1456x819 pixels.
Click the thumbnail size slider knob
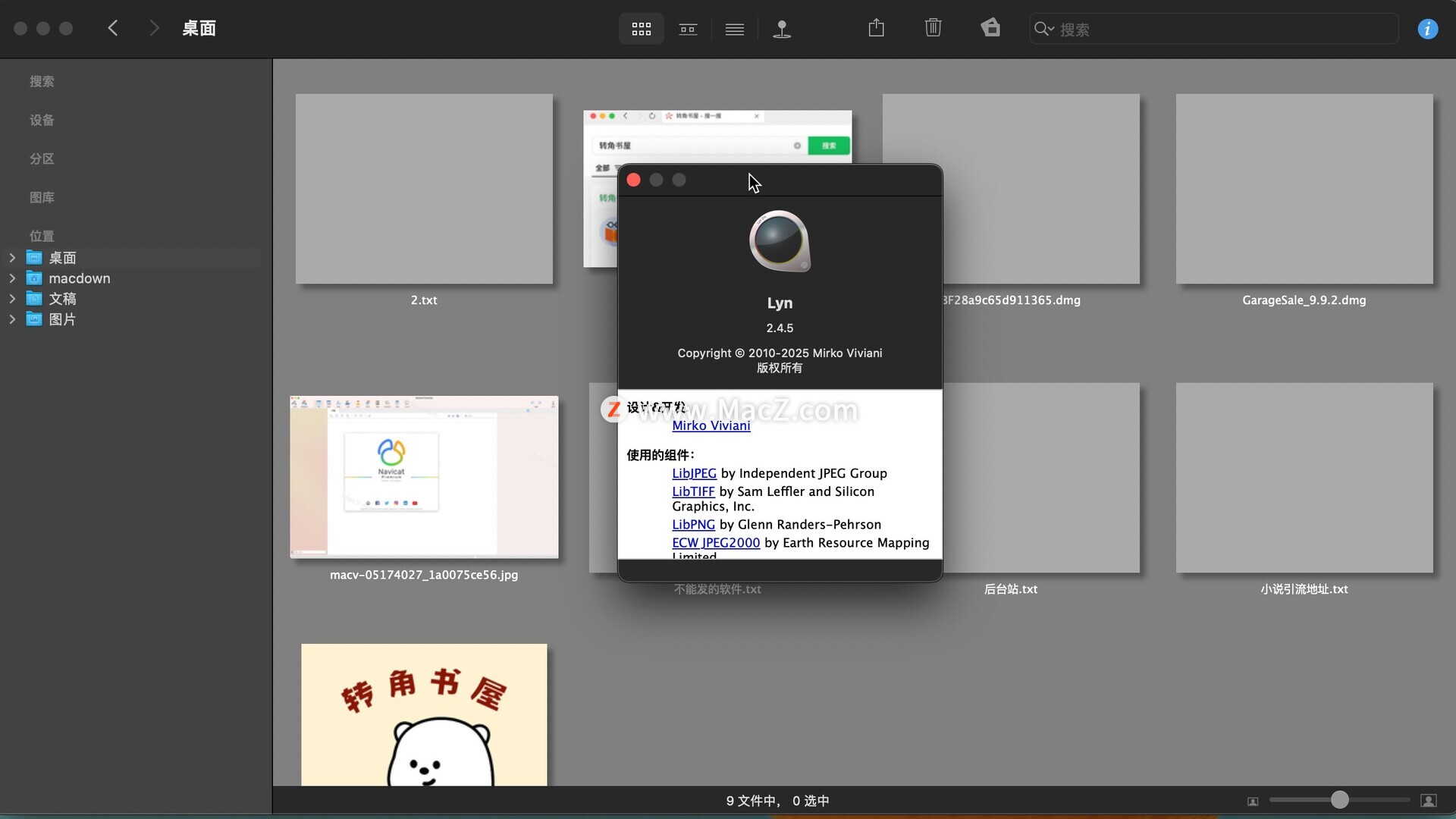[1340, 799]
